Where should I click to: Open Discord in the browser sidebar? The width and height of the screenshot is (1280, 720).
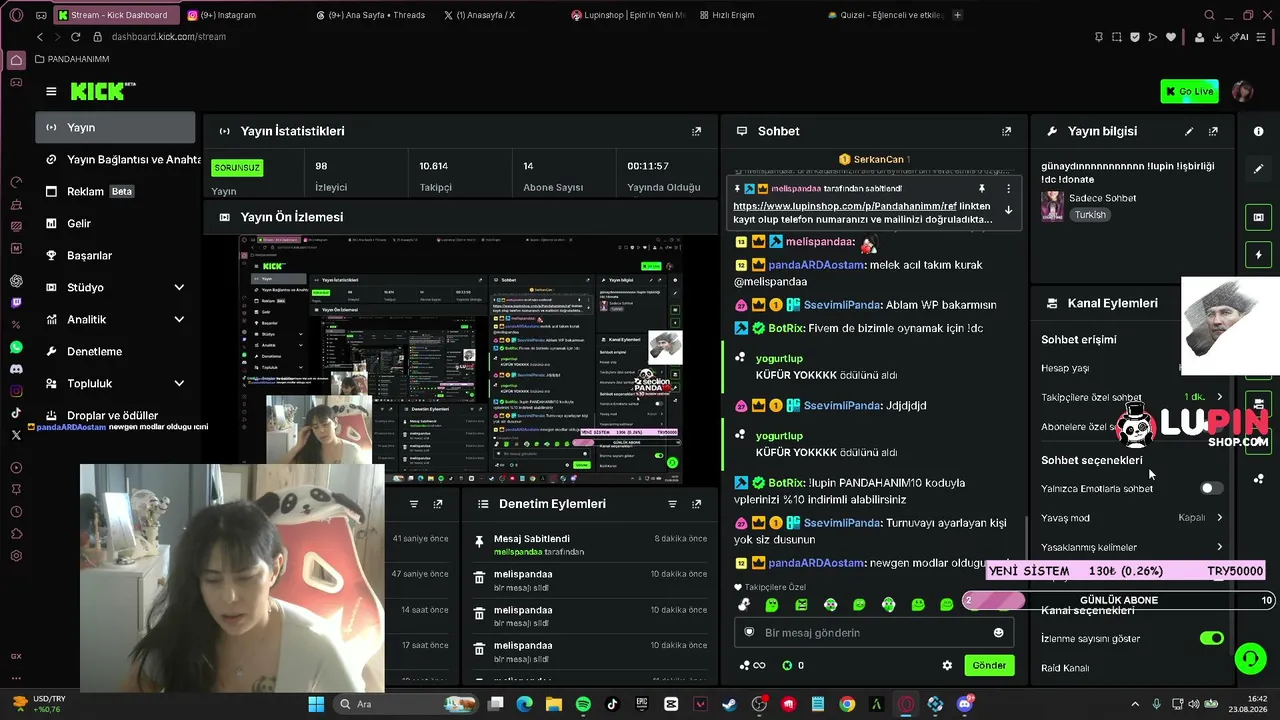coord(16,369)
